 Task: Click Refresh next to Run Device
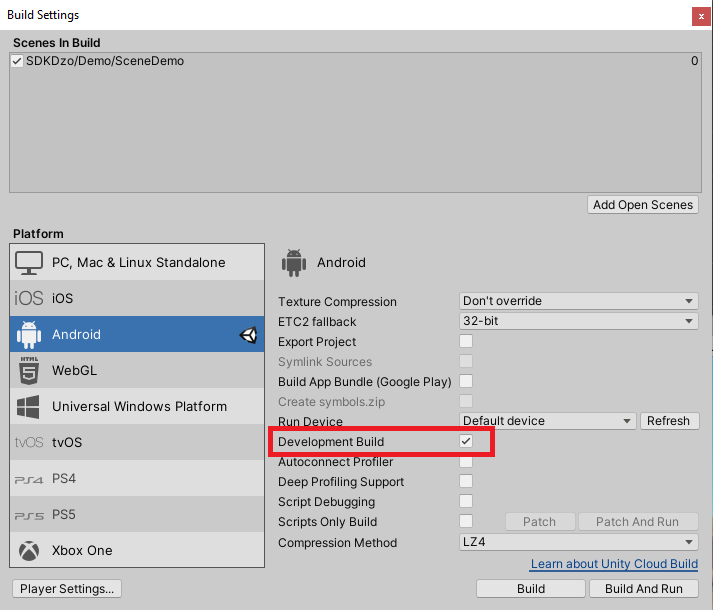pos(669,421)
